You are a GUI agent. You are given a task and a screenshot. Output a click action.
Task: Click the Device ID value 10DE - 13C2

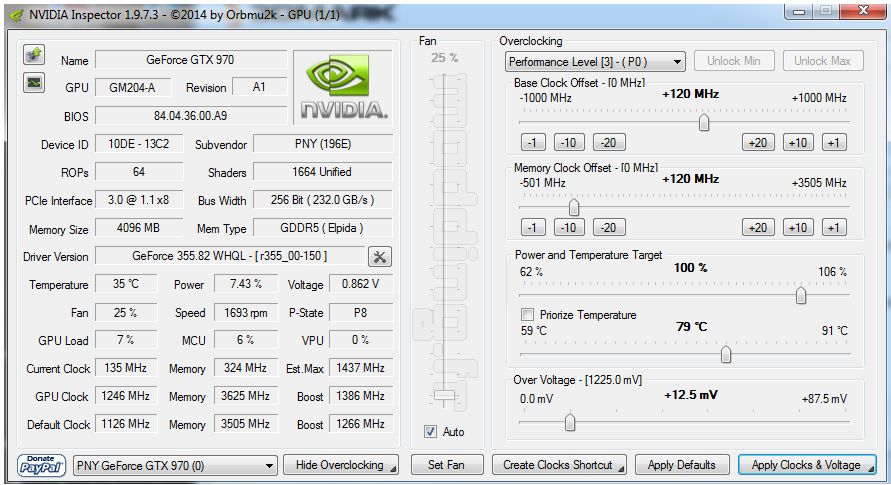coord(139,144)
